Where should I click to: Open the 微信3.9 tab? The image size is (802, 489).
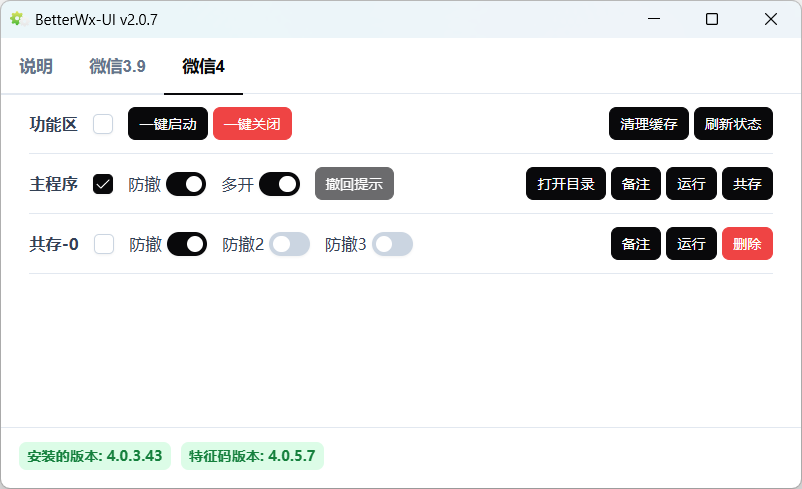point(117,67)
